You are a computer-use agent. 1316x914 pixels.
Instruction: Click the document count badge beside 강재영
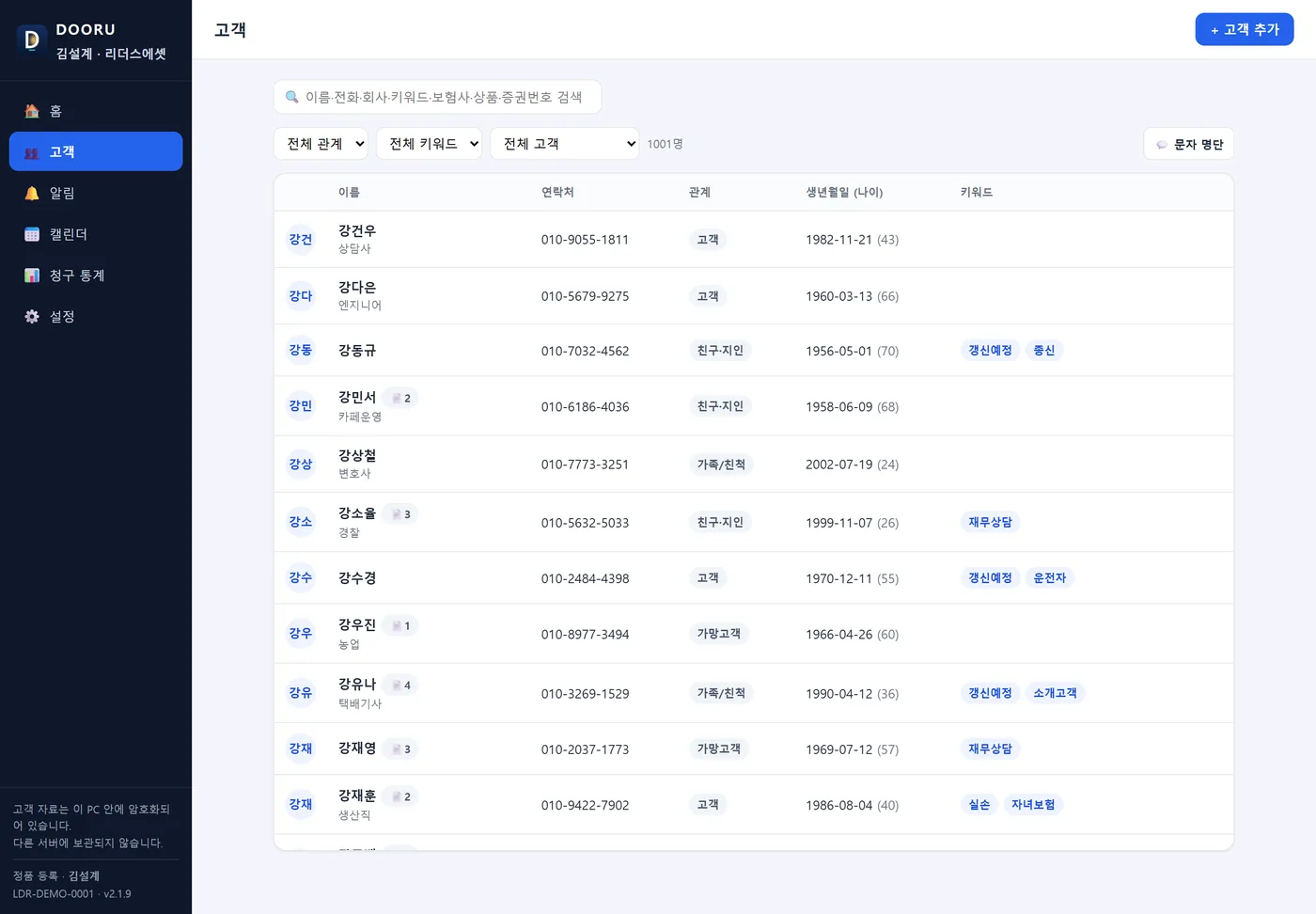tap(400, 749)
